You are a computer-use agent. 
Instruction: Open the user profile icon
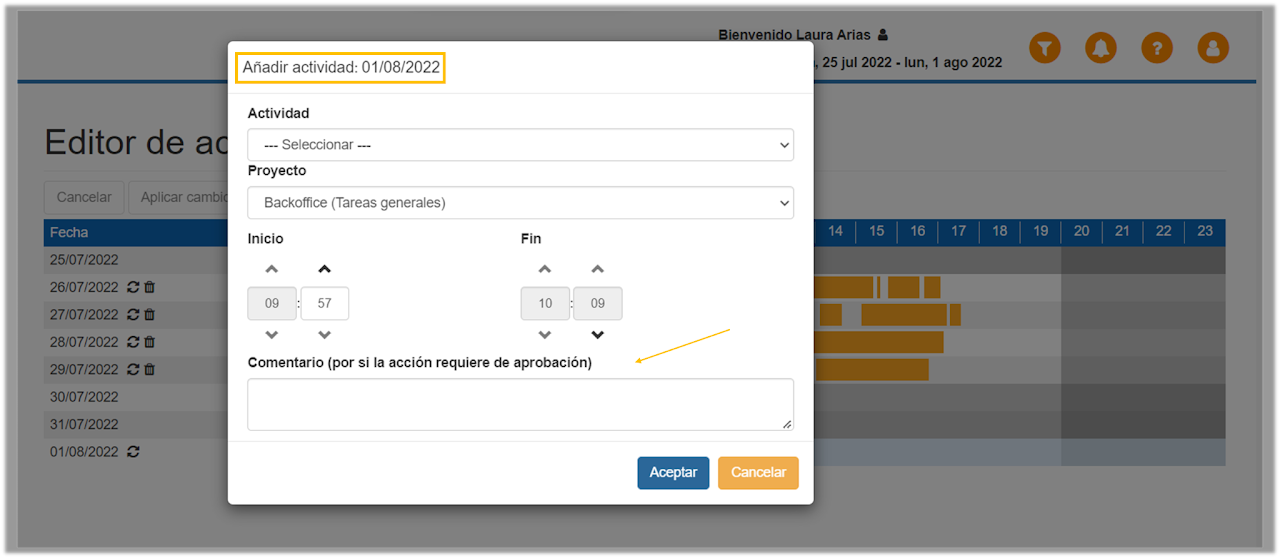point(1213,47)
